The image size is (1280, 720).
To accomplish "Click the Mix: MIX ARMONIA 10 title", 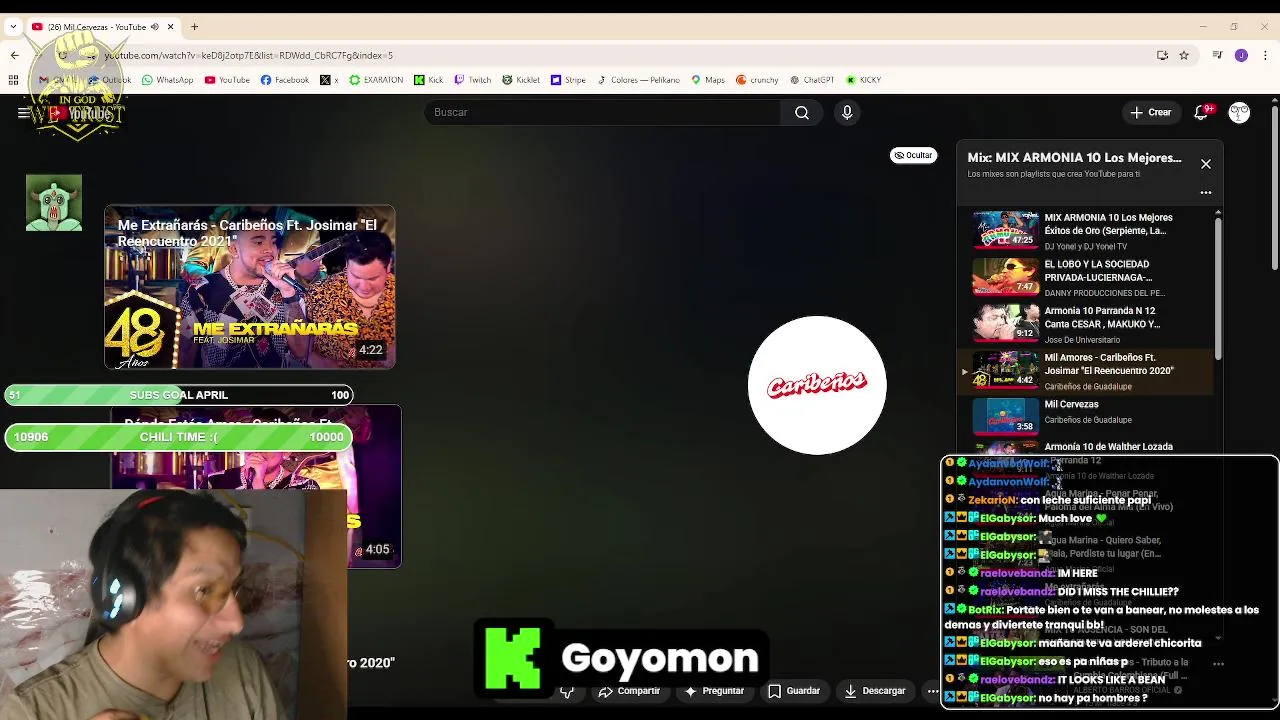I will [x=1074, y=158].
